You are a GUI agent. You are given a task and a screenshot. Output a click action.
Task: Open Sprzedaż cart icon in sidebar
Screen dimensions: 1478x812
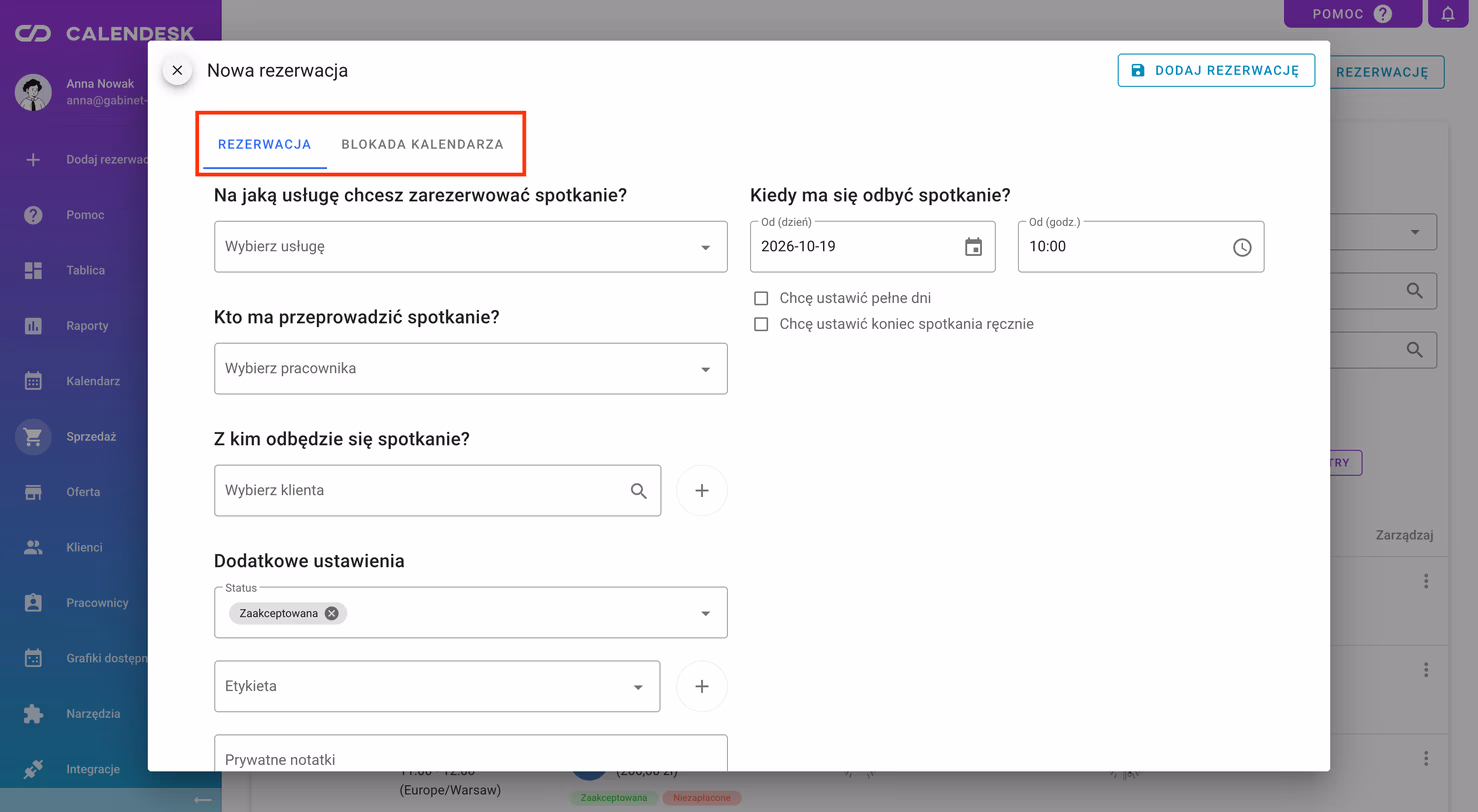[33, 437]
